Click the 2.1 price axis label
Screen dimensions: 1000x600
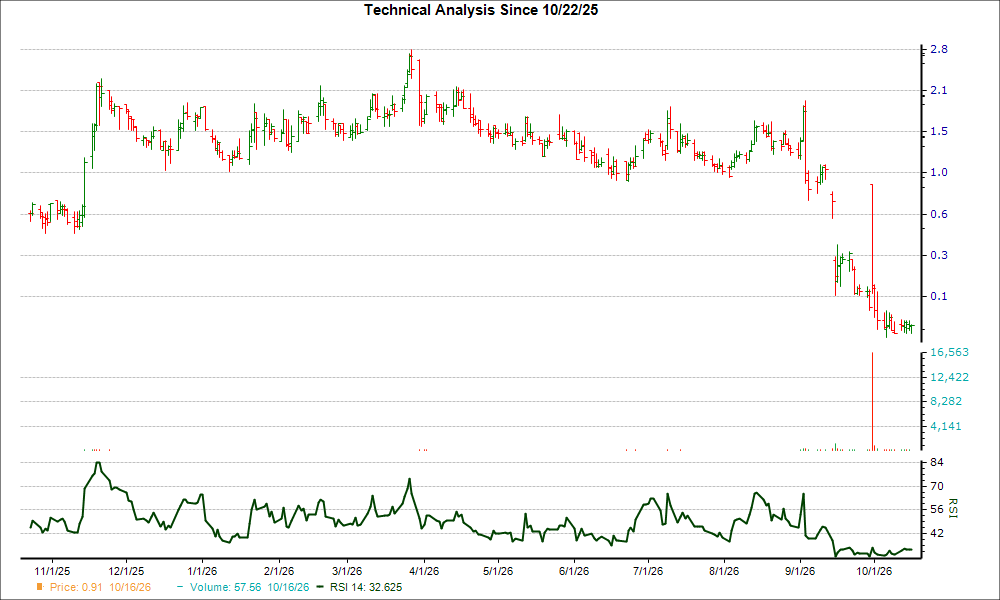click(939, 91)
